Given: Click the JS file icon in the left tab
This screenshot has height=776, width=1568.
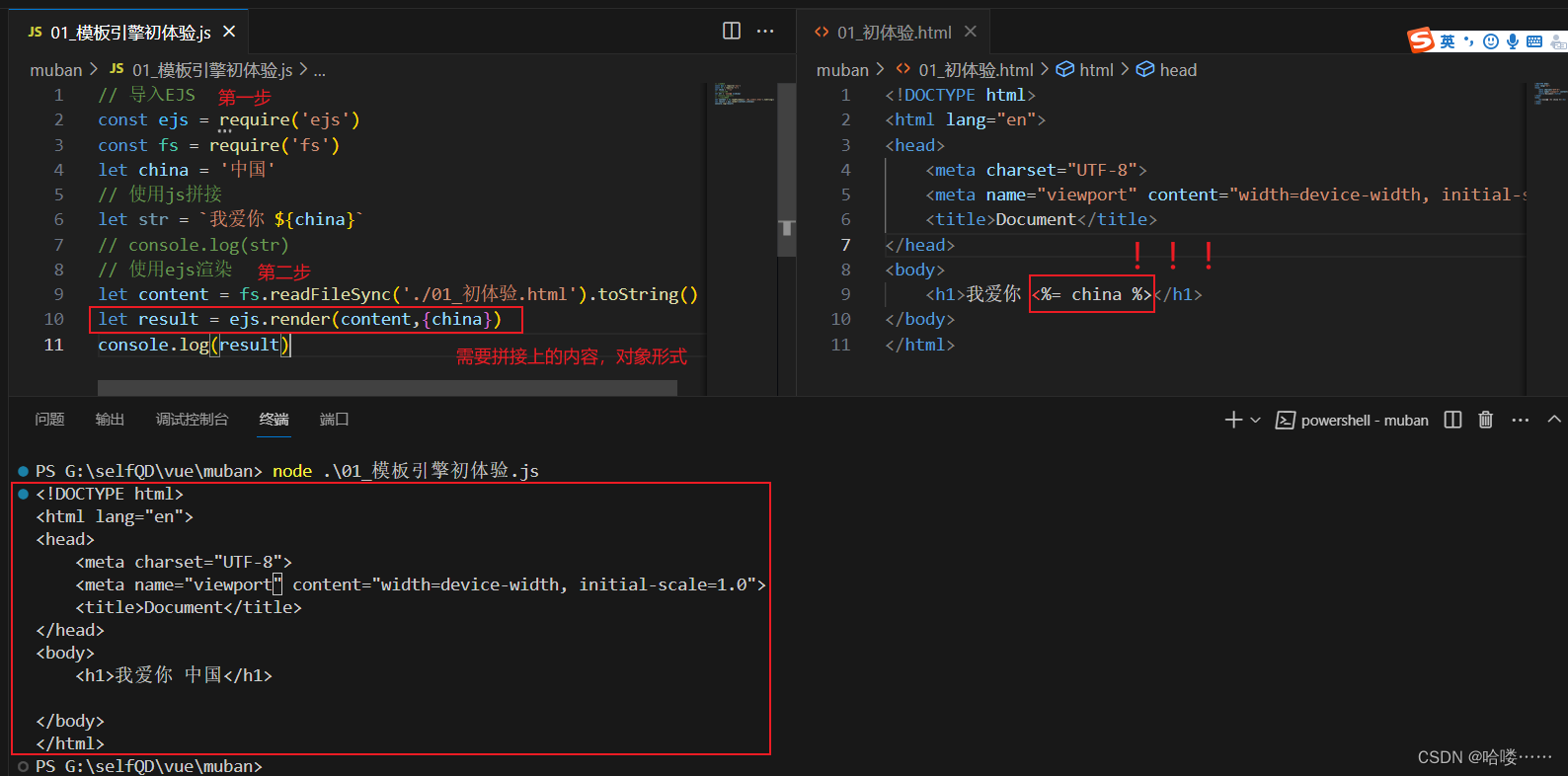Looking at the screenshot, I should [35, 32].
